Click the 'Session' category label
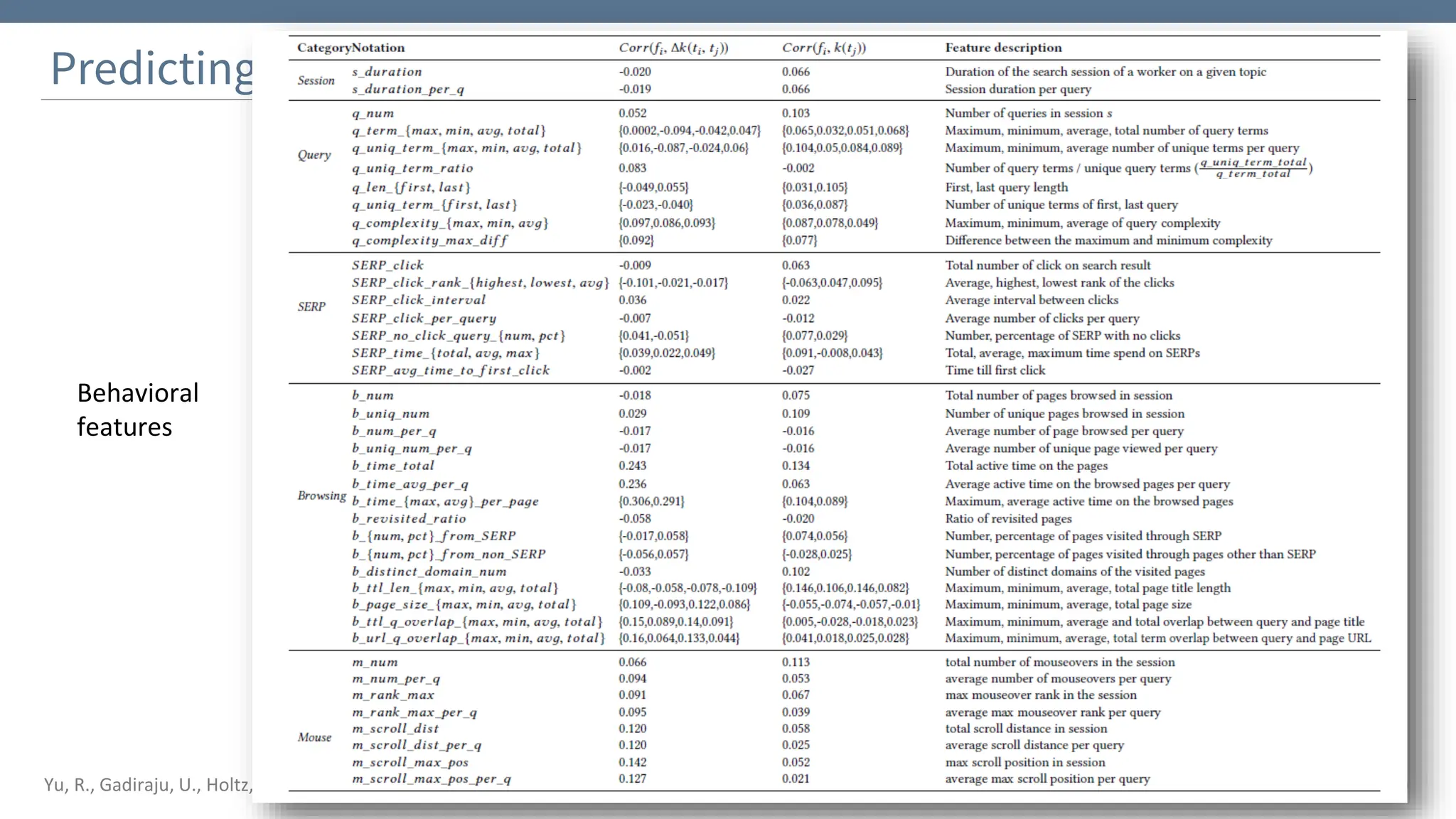1456x819 pixels. pyautogui.click(x=316, y=80)
